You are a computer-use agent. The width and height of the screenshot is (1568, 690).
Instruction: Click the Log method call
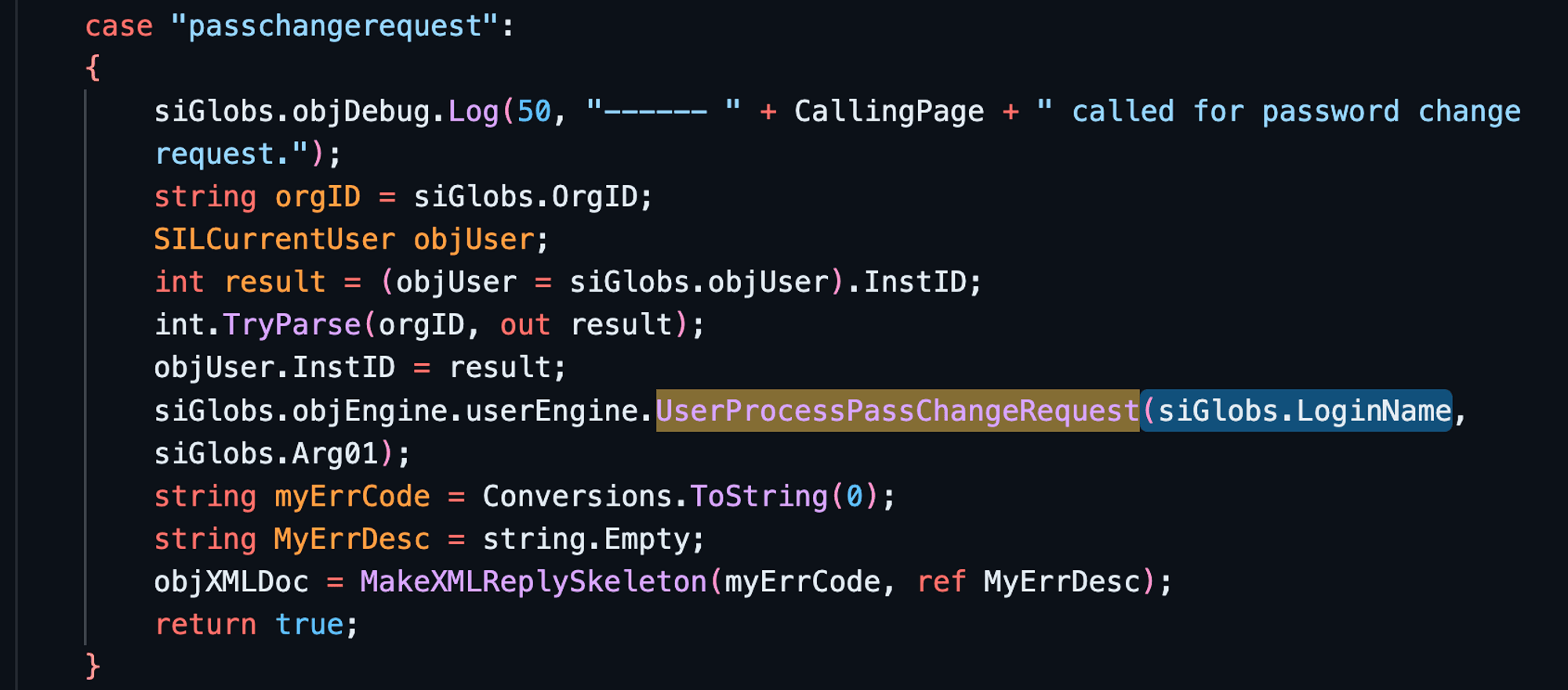[x=474, y=111]
